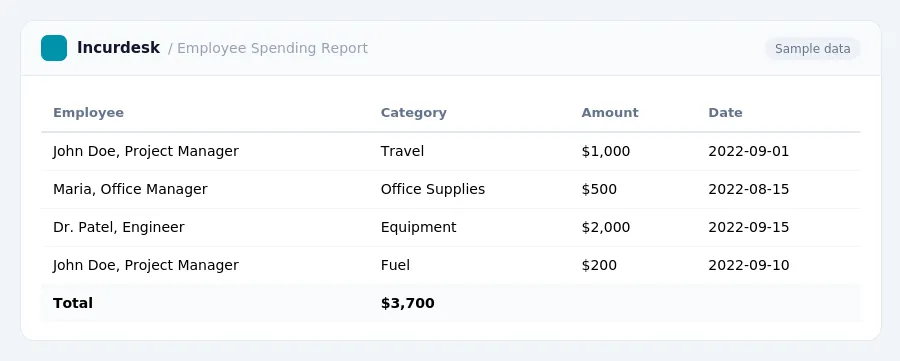Screen dimensions: 900x361
Task: Click the $200 amount cell
Action: (599, 265)
